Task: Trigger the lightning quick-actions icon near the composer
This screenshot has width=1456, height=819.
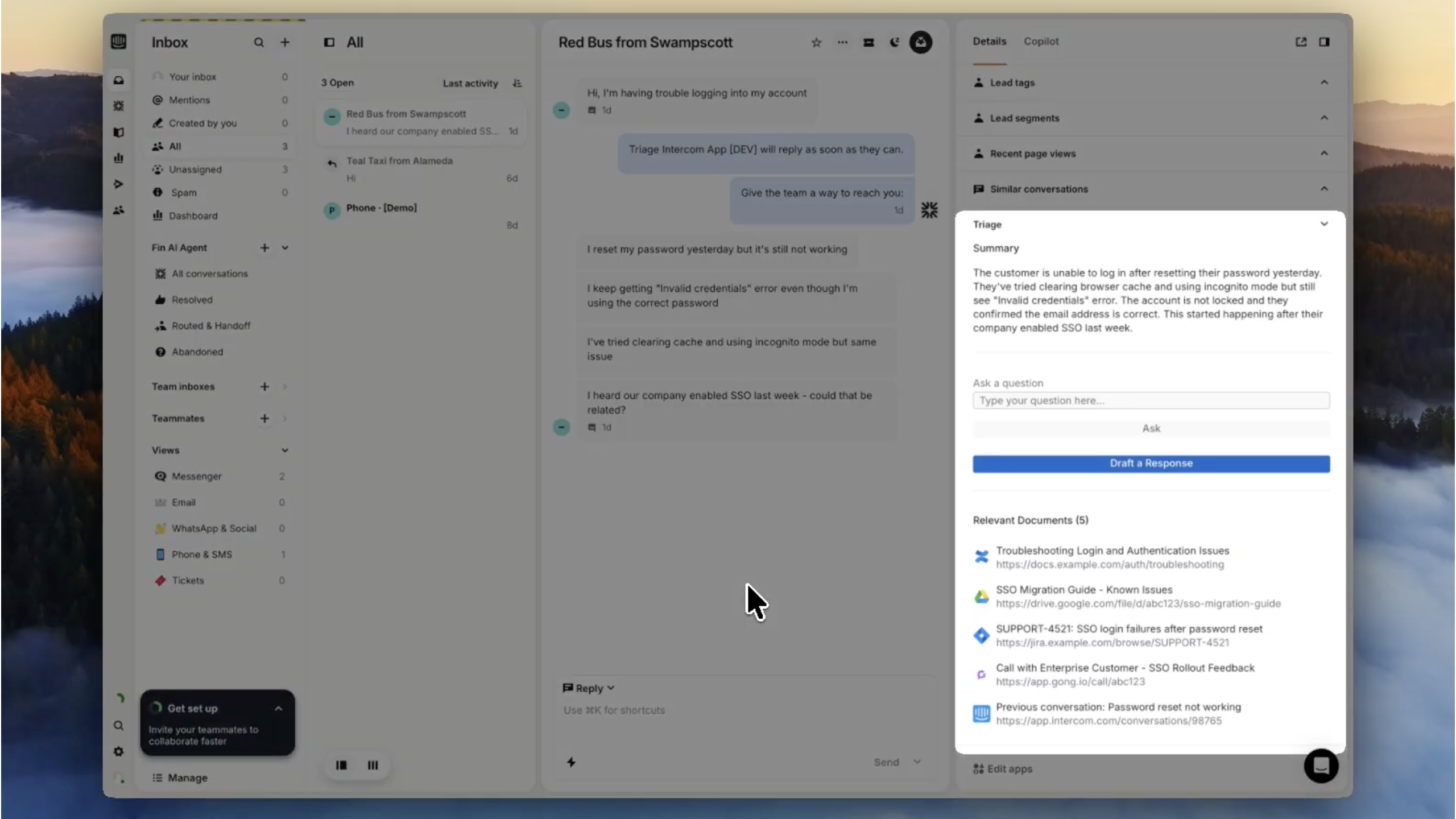Action: pos(571,762)
